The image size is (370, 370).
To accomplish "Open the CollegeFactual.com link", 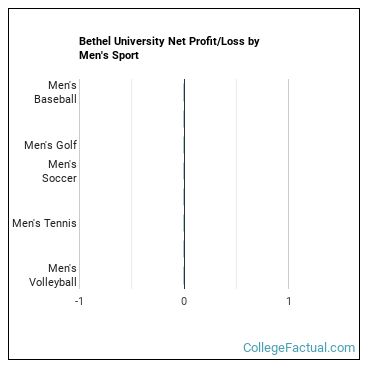I will click(299, 348).
